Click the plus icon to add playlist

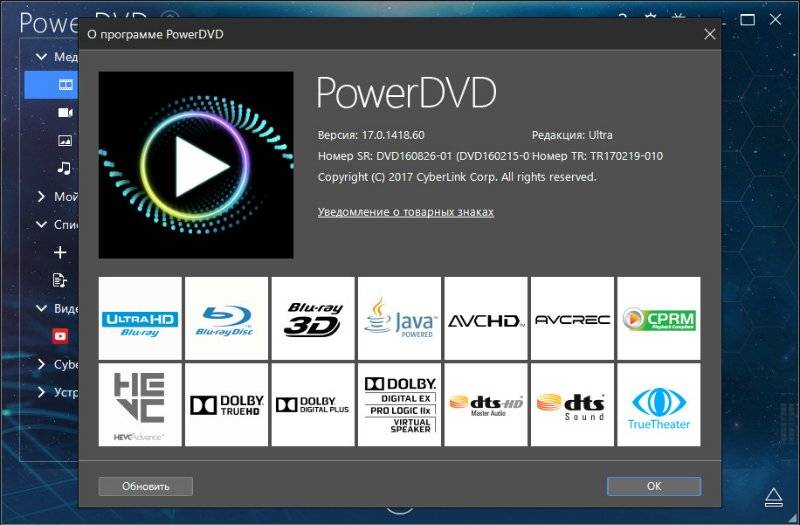tap(60, 252)
